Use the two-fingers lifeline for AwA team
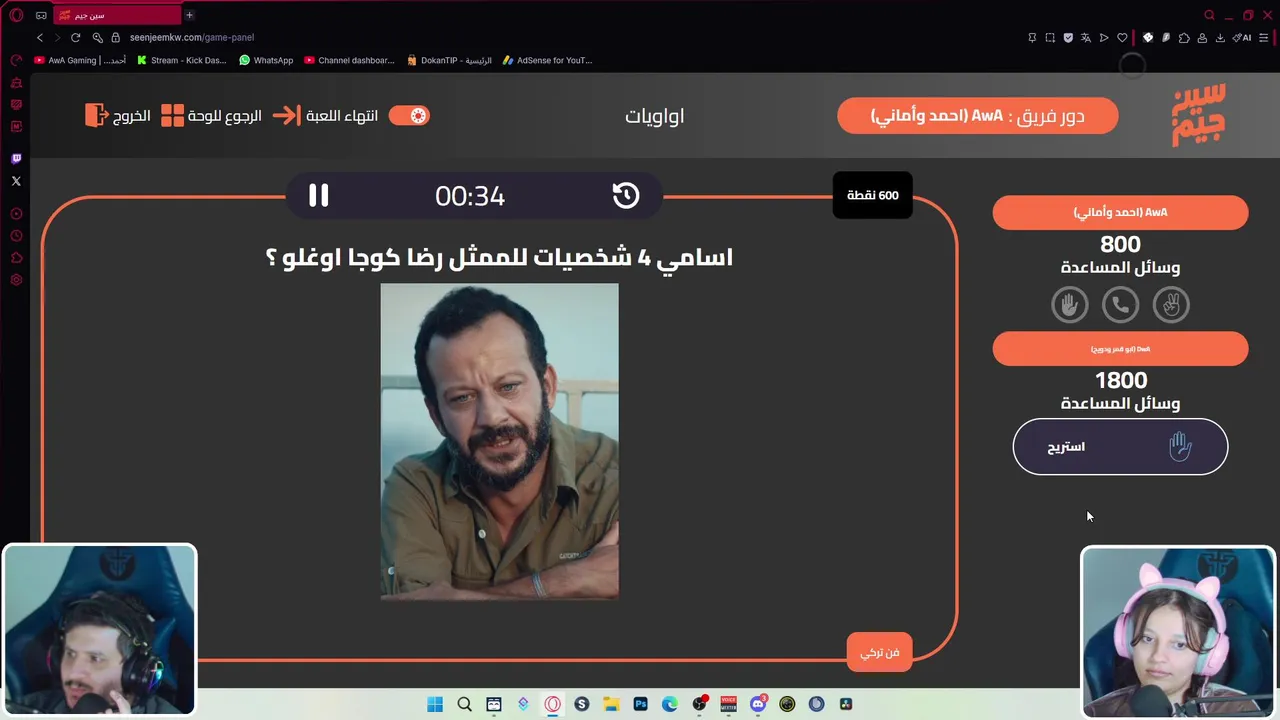 pyautogui.click(x=1171, y=304)
